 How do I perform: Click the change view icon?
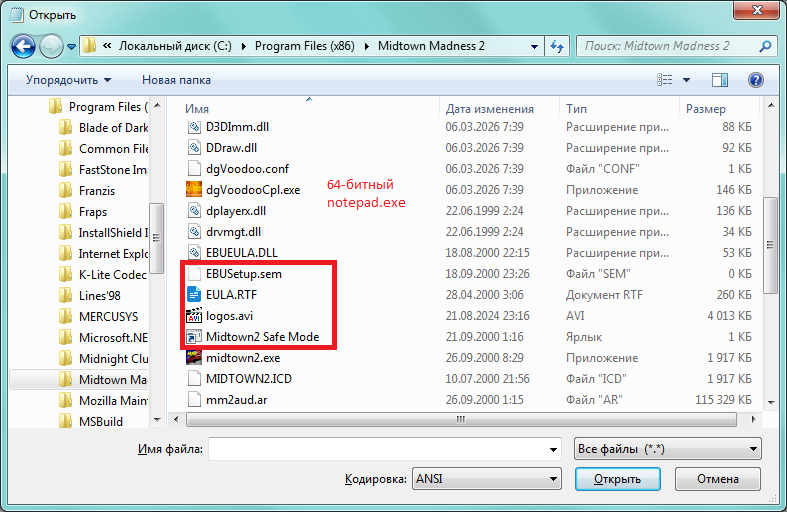665,80
